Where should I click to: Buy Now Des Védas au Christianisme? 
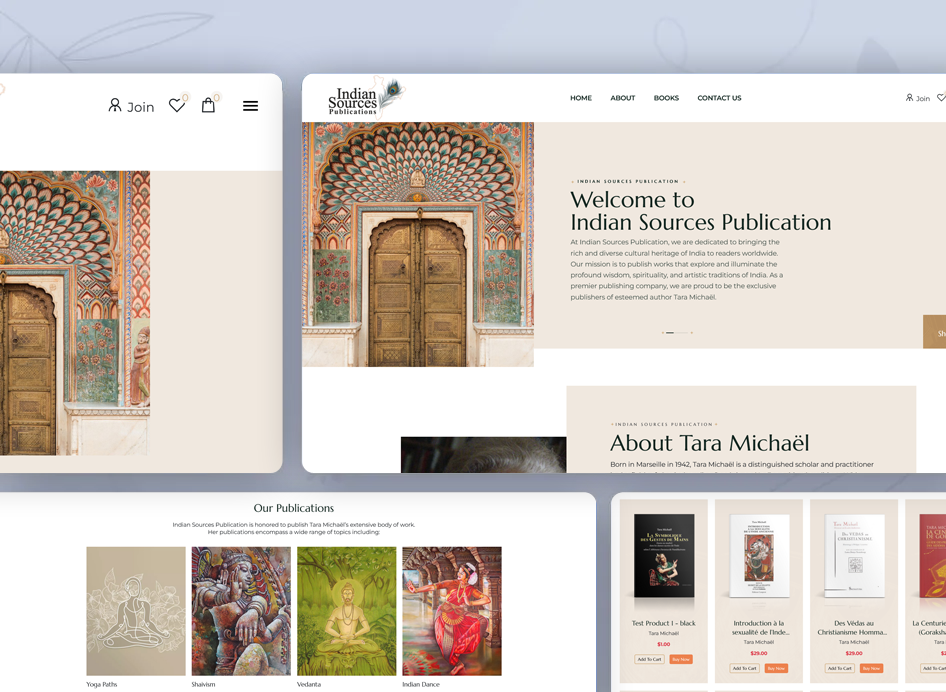[x=871, y=668]
